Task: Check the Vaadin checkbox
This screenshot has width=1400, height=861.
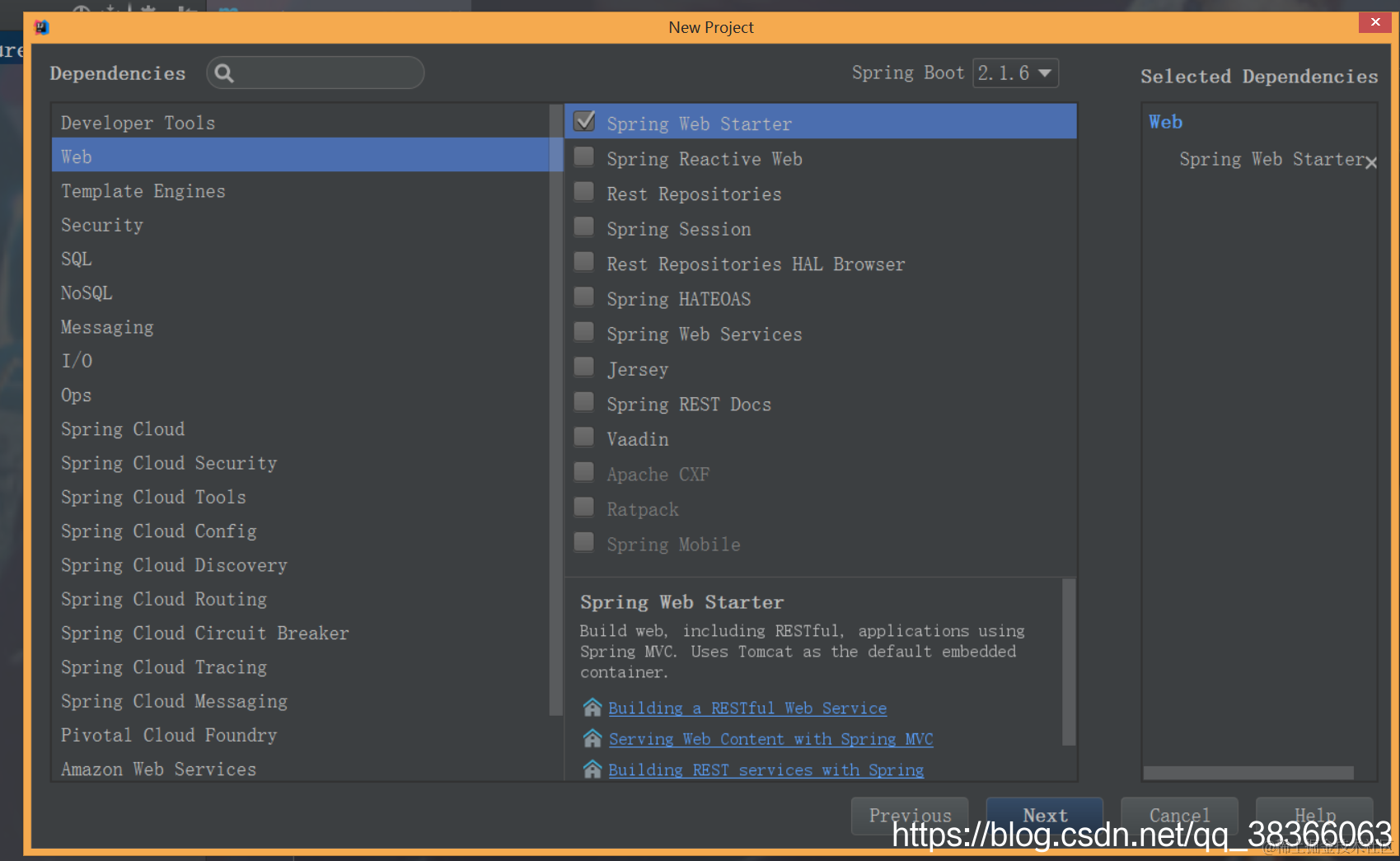Action: (584, 438)
